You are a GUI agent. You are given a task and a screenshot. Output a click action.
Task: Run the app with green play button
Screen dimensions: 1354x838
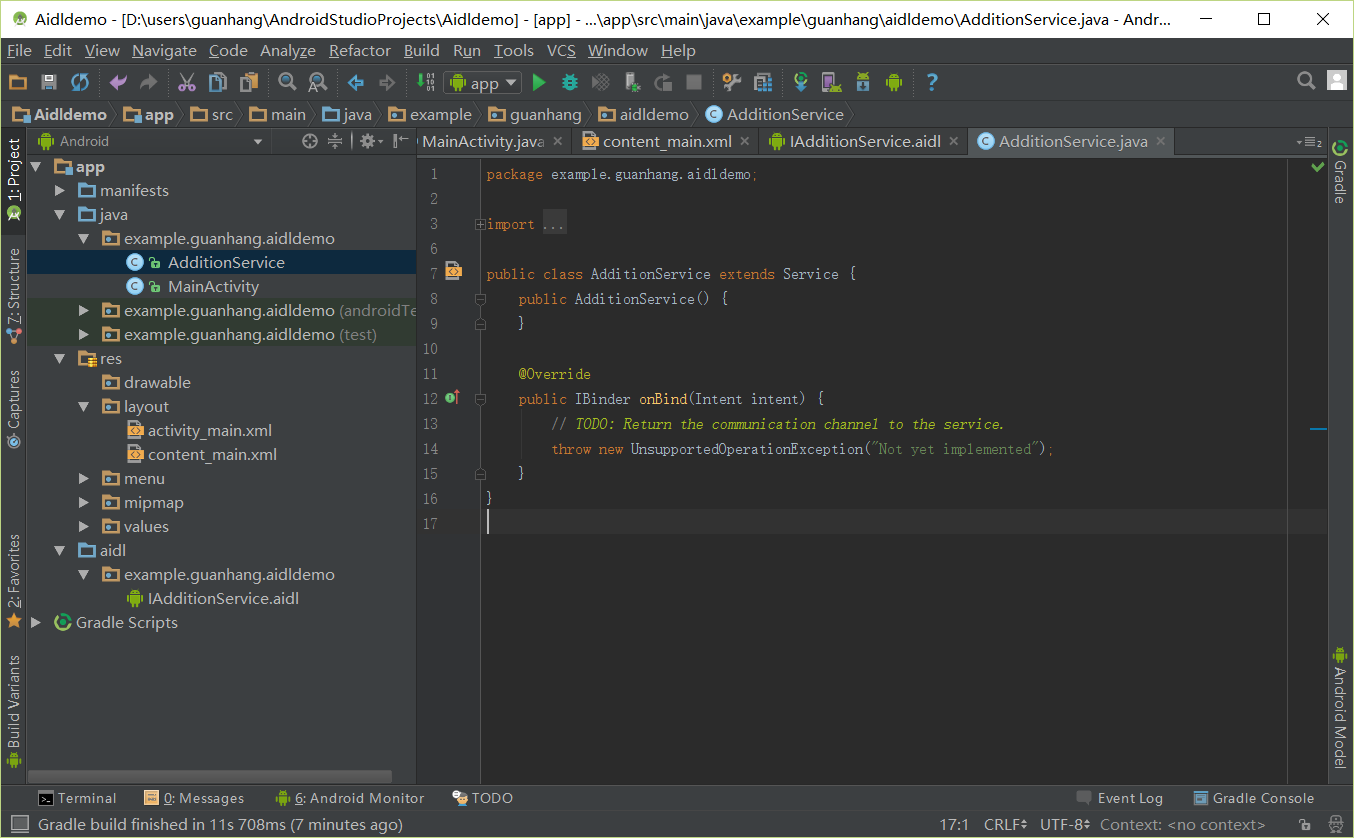click(x=539, y=82)
